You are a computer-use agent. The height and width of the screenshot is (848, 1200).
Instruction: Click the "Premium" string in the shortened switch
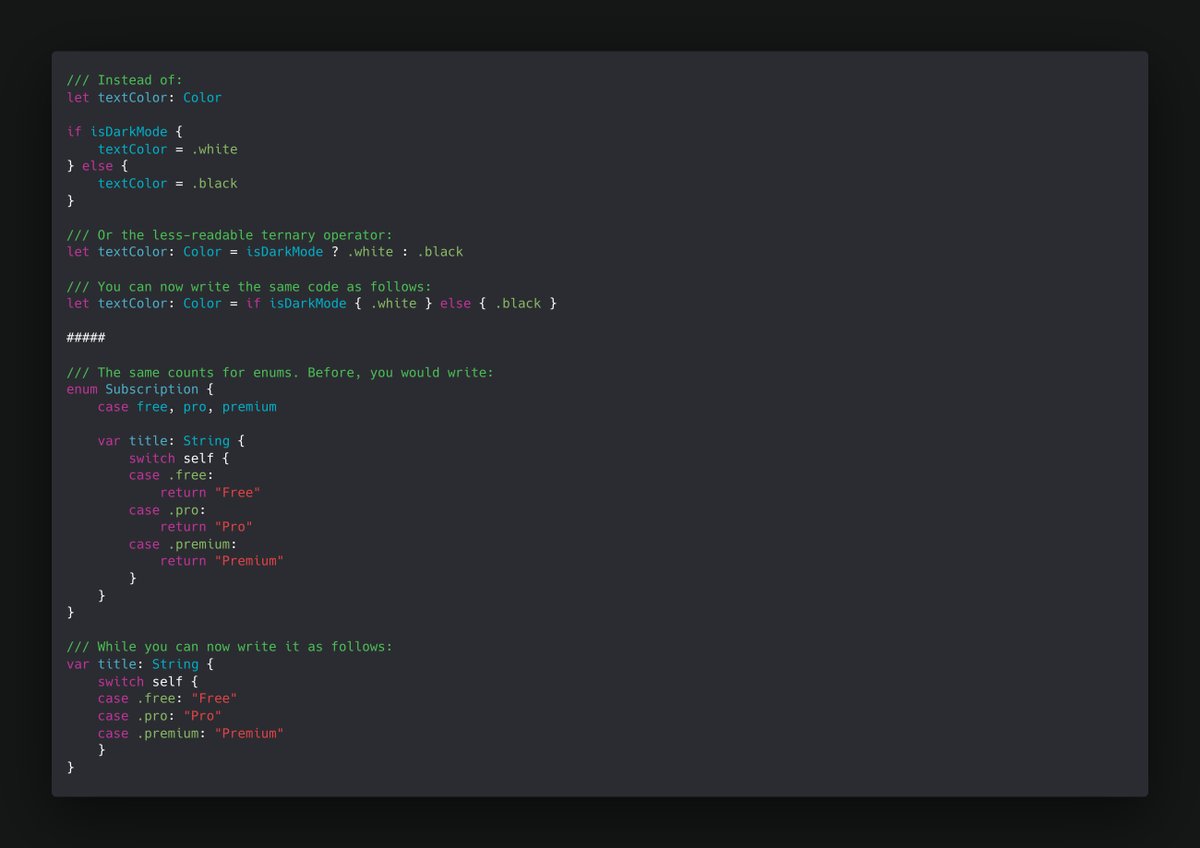[249, 733]
